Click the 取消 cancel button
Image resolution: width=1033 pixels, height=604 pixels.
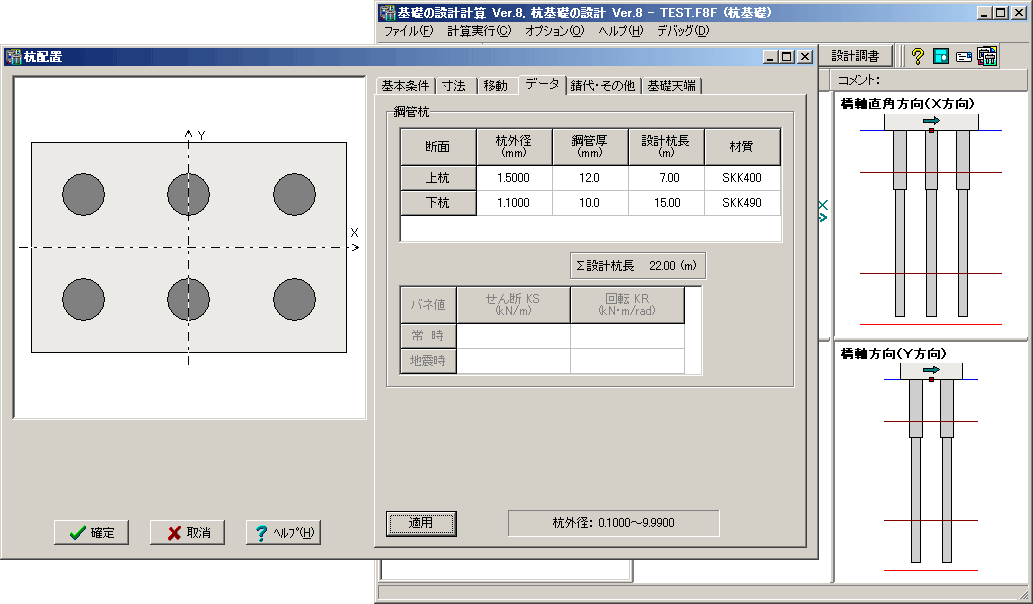coord(187,532)
